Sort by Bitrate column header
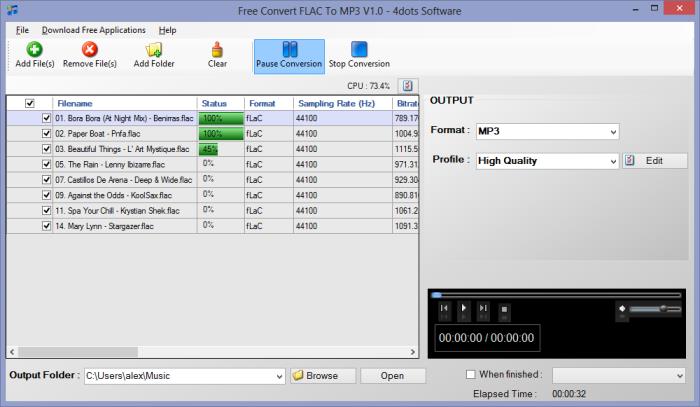 (x=405, y=104)
